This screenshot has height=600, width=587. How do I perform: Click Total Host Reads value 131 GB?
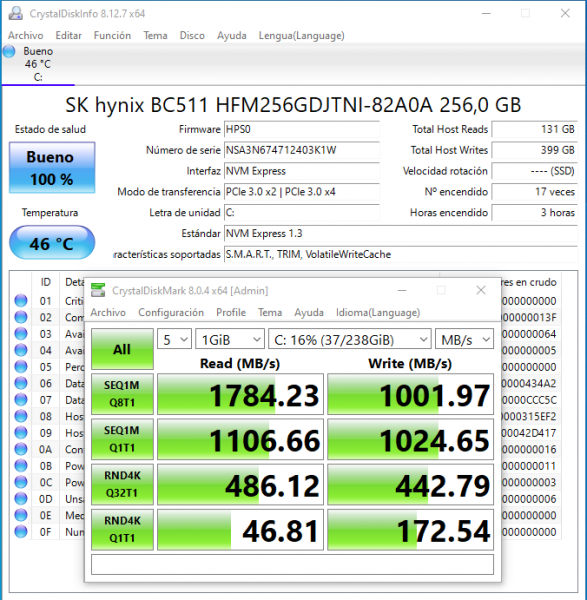point(534,129)
